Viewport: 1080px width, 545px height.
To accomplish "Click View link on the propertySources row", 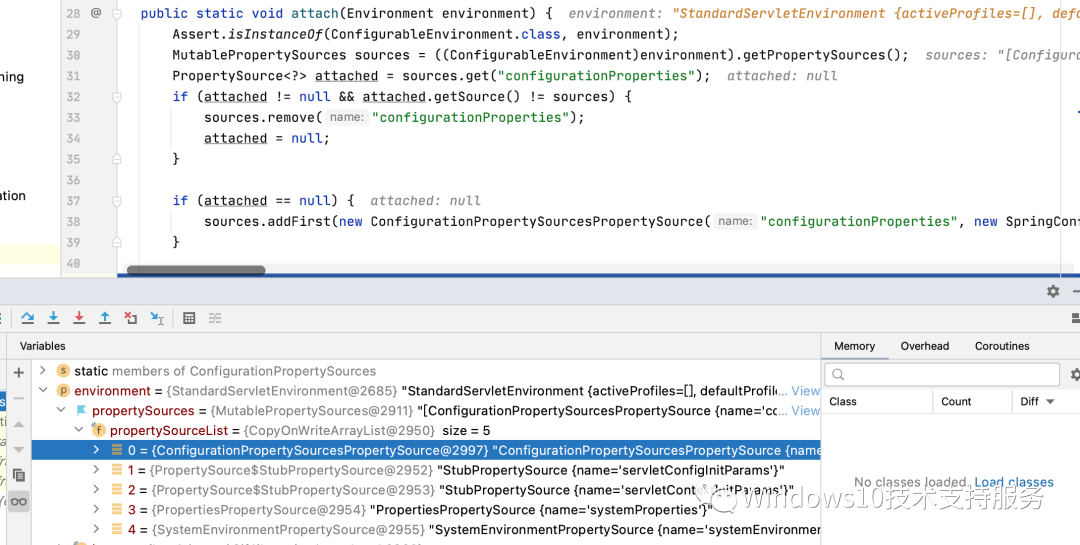I will [x=806, y=411].
